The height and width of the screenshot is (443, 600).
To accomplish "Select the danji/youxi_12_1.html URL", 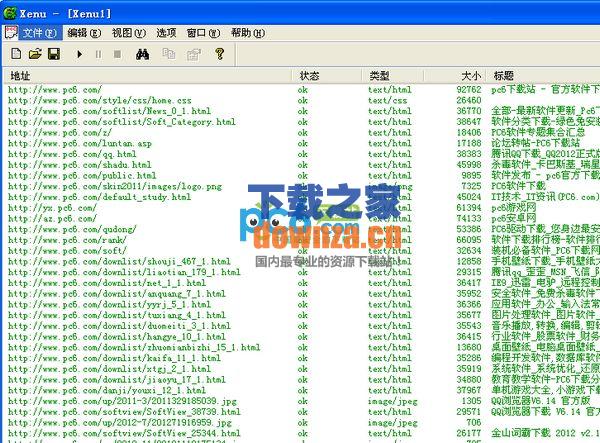I will 107,390.
